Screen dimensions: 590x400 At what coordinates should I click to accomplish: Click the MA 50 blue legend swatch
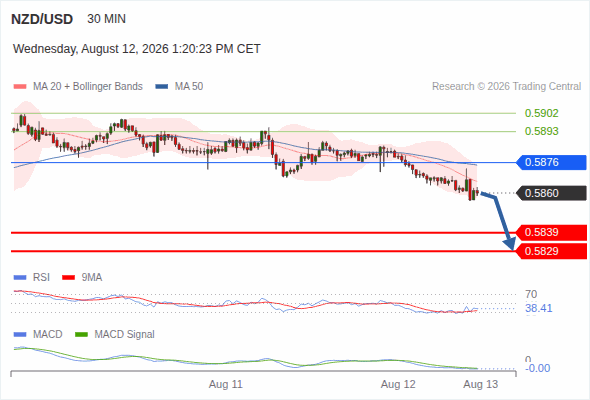click(161, 87)
